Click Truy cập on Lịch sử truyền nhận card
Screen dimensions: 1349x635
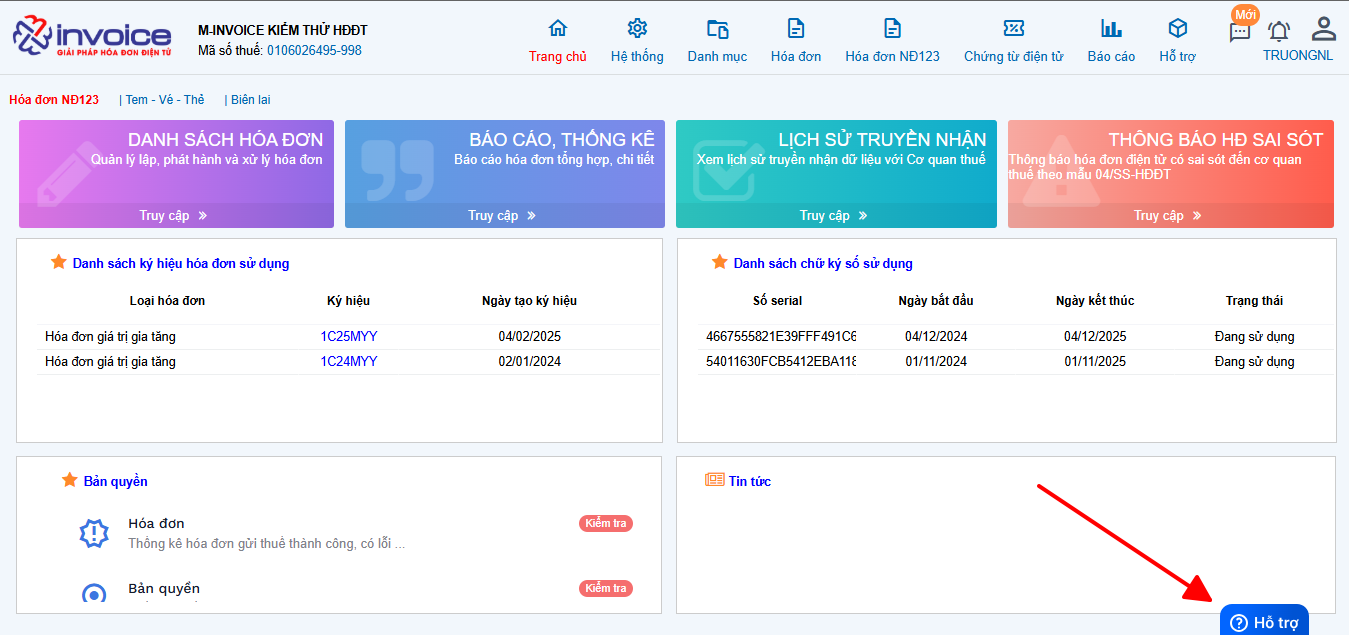(834, 215)
